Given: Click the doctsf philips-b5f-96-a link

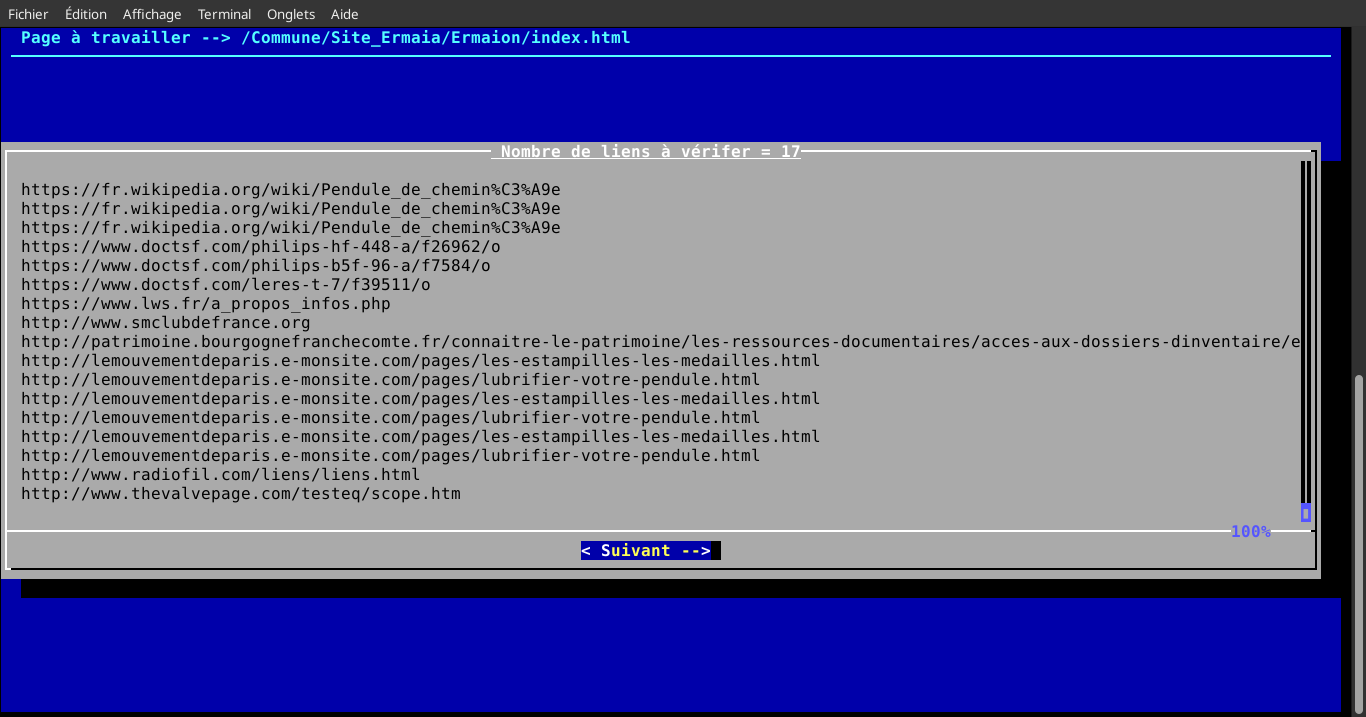Looking at the screenshot, I should click(255, 266).
